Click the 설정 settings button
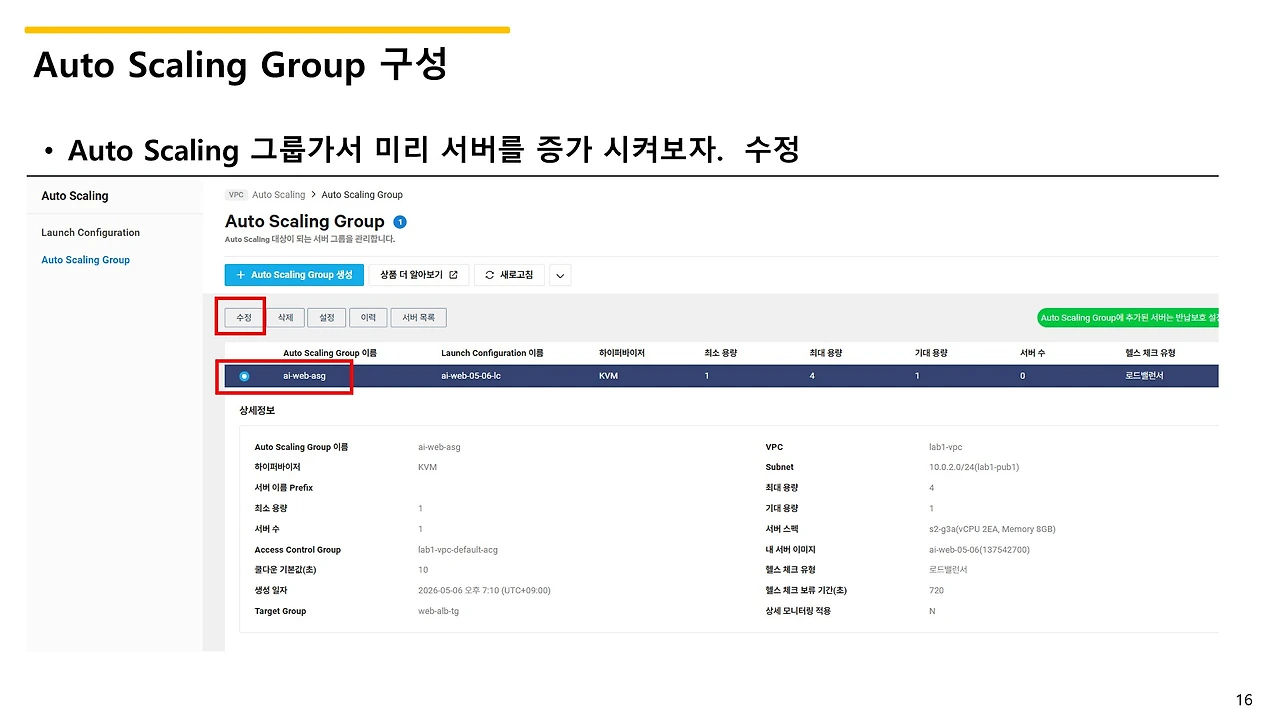The width and height of the screenshot is (1280, 720). [x=327, y=317]
